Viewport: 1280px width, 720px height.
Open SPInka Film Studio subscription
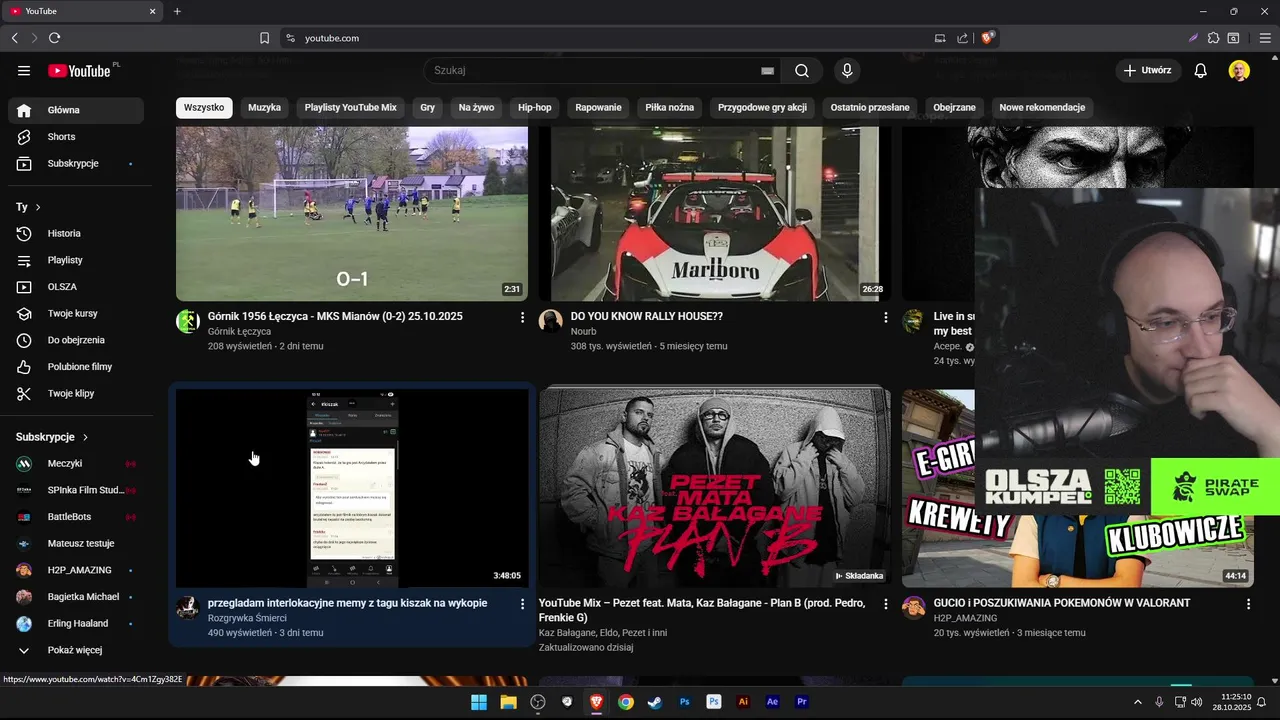[76, 490]
